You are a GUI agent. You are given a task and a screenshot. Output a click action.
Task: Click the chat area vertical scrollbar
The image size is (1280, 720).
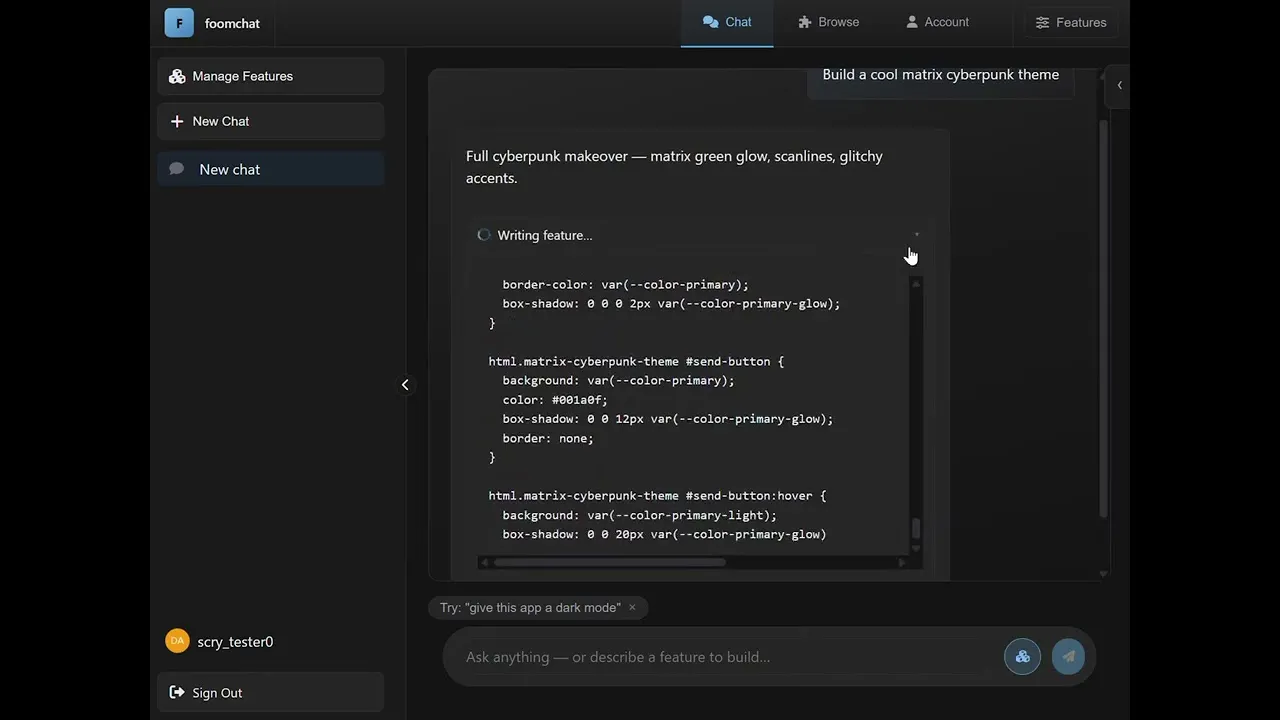click(x=1104, y=318)
